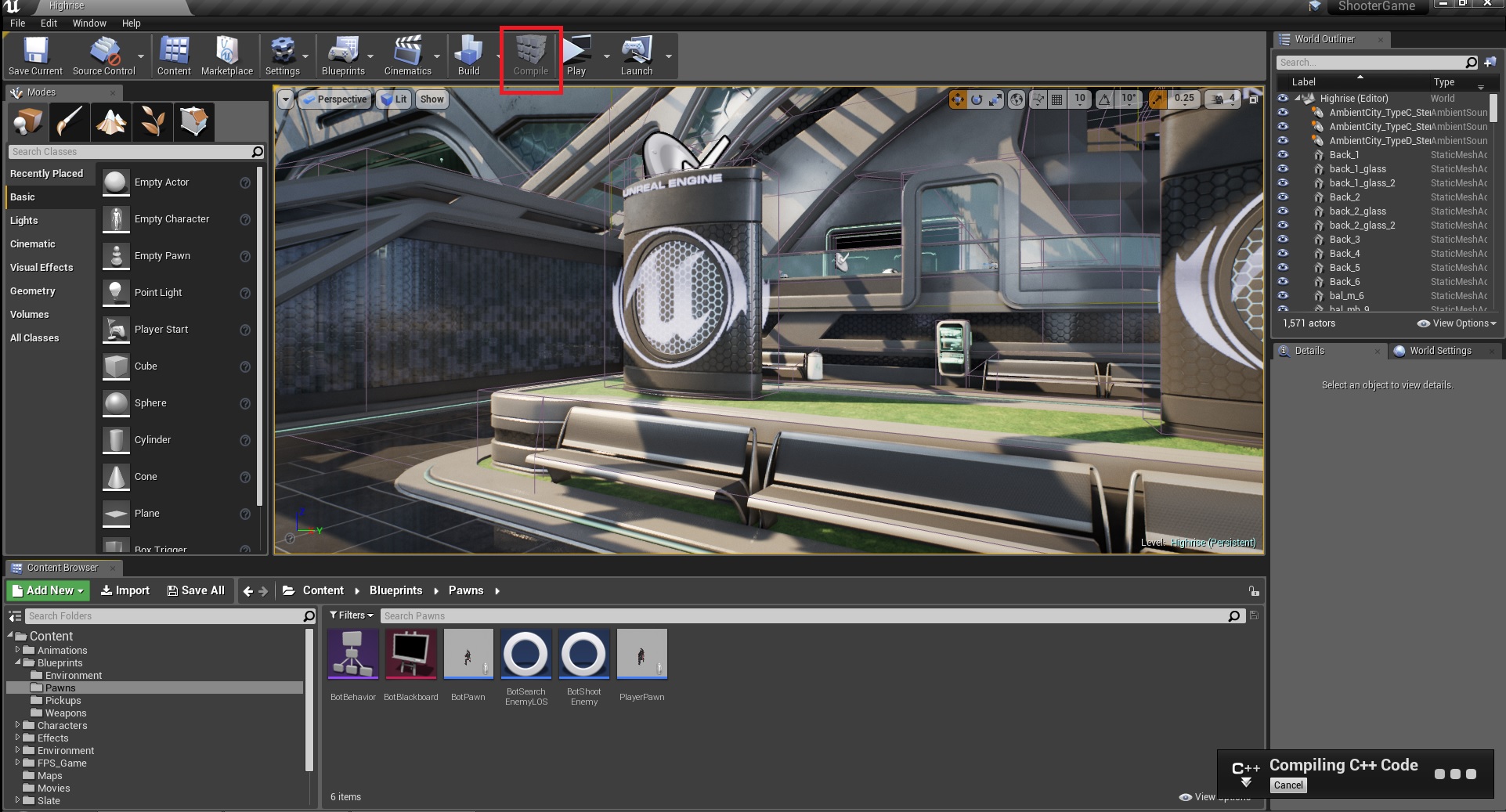Expand the Filters dropdown in Content Browser
Screen dimensions: 1506x812
[351, 615]
